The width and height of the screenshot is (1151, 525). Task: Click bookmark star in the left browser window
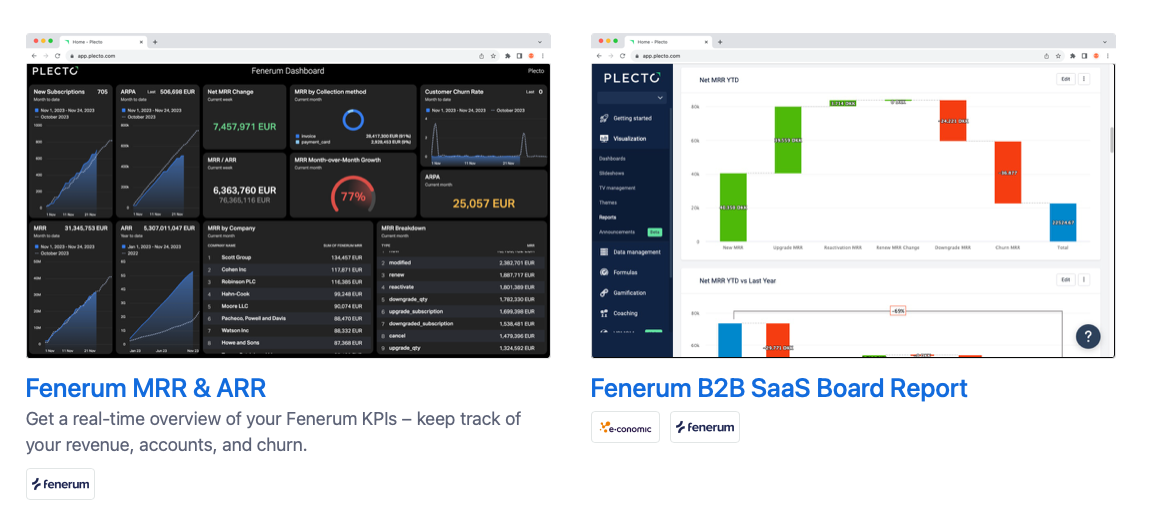pyautogui.click(x=494, y=56)
